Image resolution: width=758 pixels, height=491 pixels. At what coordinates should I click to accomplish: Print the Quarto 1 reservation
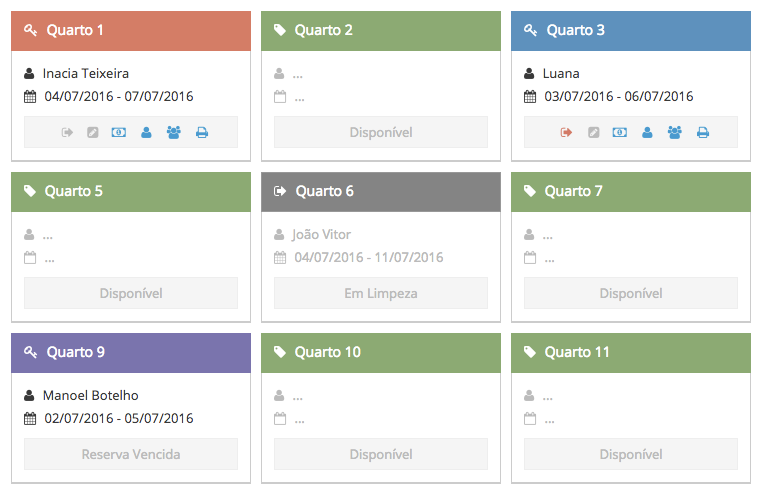[202, 132]
